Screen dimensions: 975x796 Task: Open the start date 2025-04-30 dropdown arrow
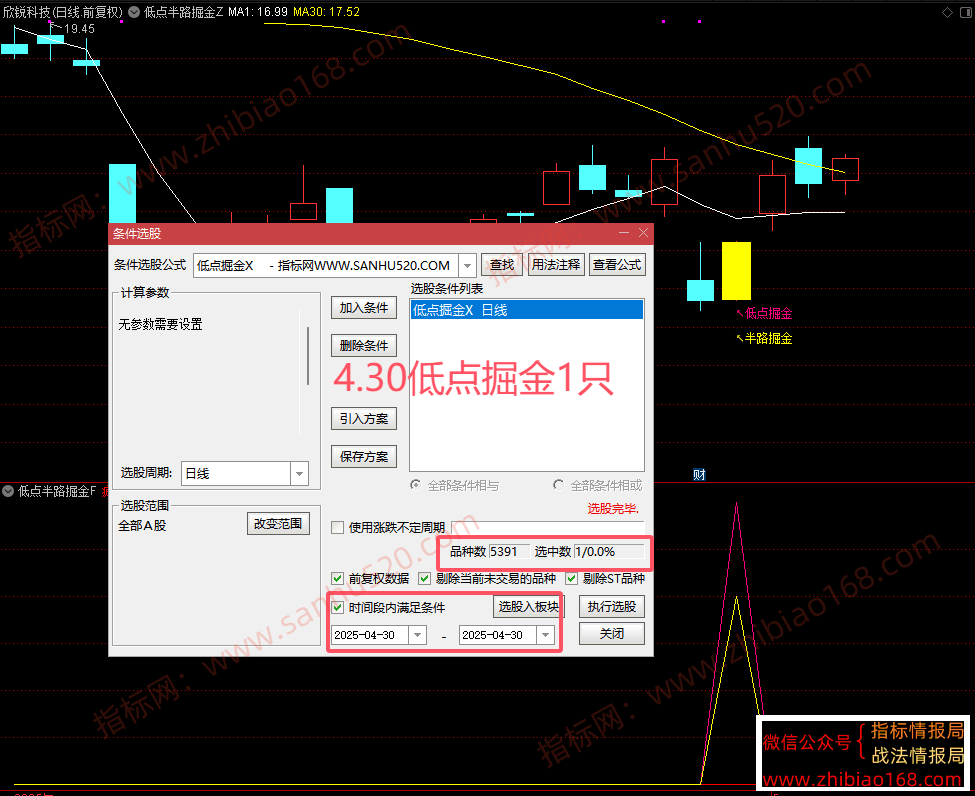[x=418, y=635]
